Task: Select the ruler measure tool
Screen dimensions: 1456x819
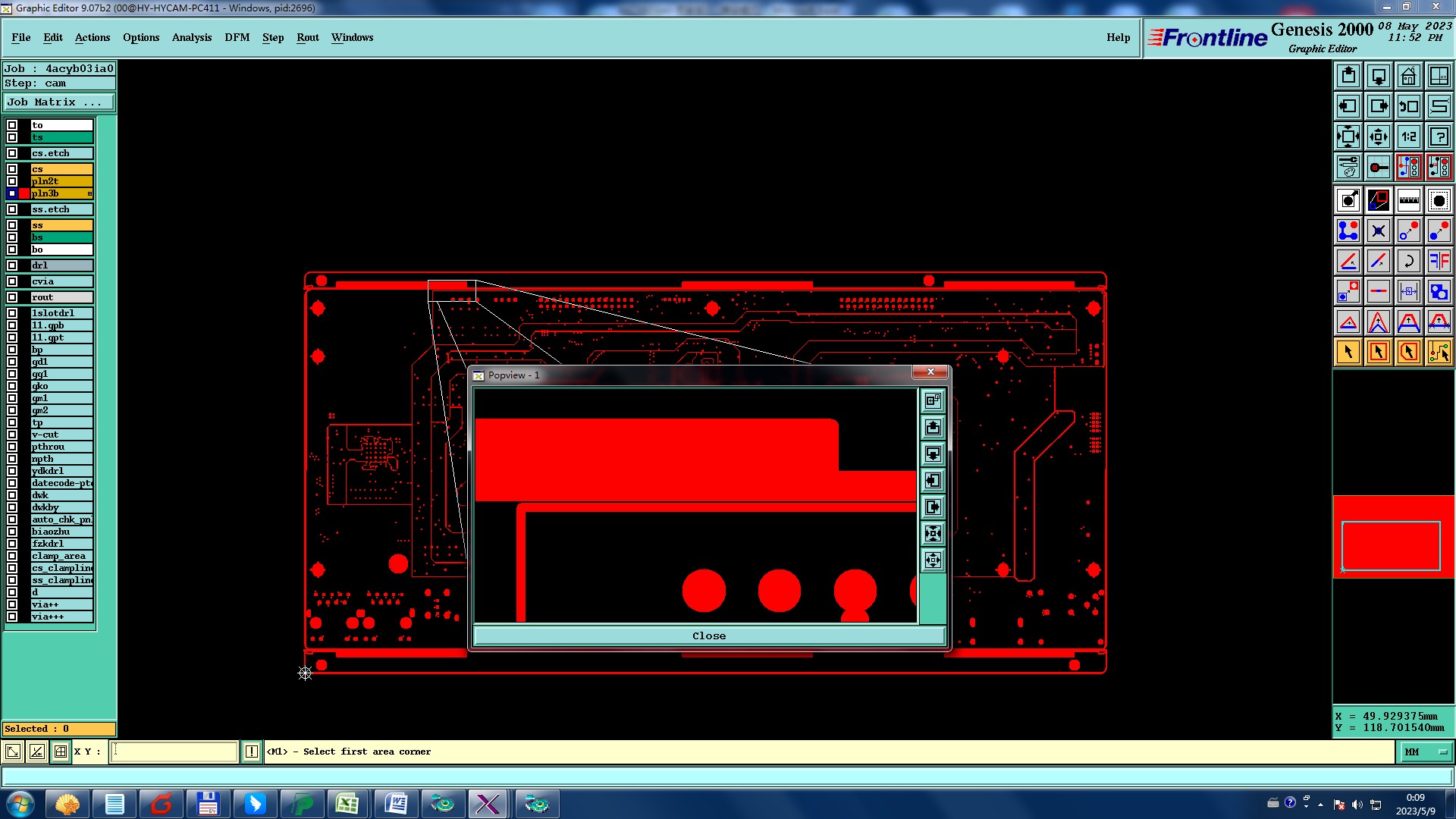Action: point(1408,200)
